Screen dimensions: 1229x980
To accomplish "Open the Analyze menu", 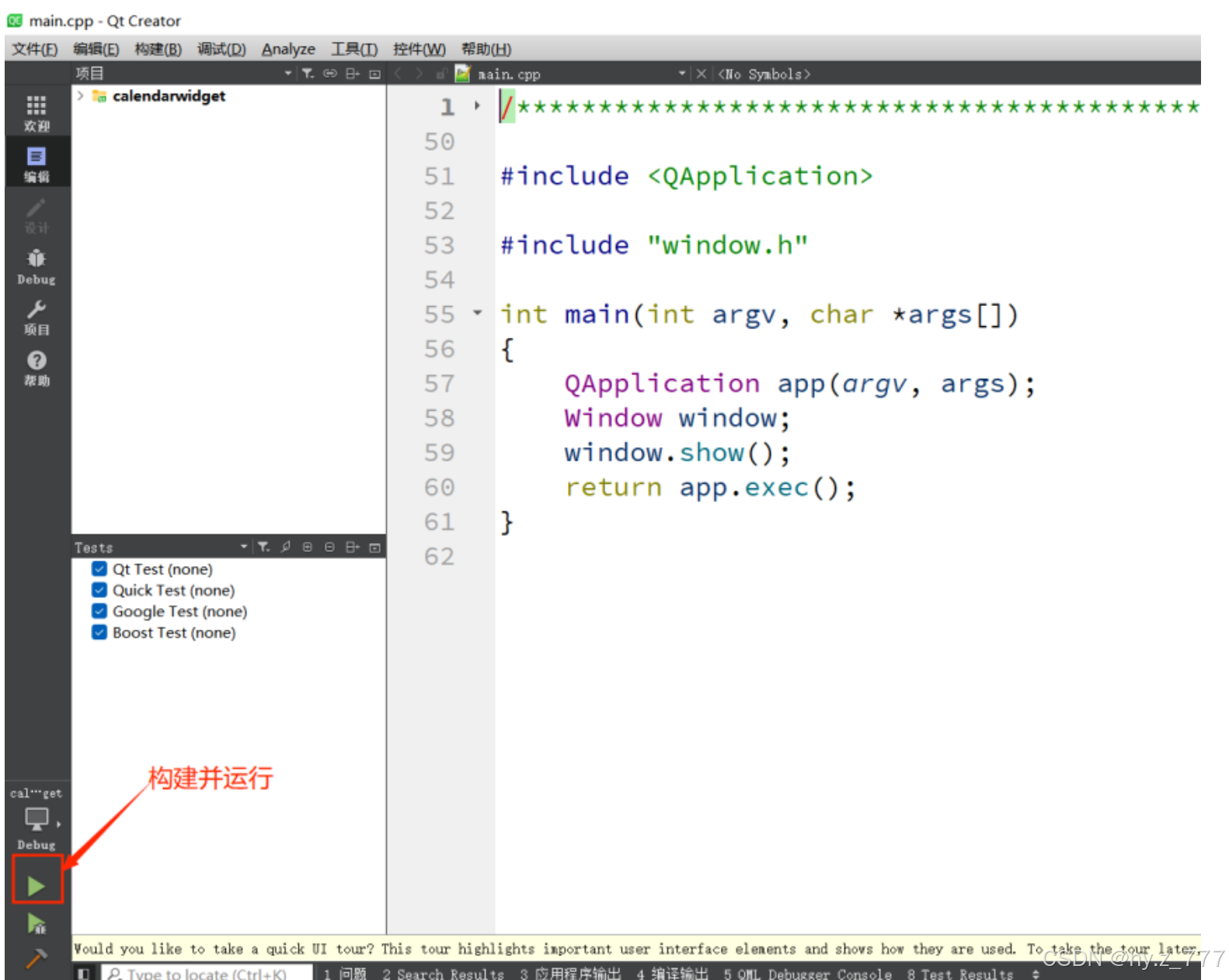I will tap(288, 49).
